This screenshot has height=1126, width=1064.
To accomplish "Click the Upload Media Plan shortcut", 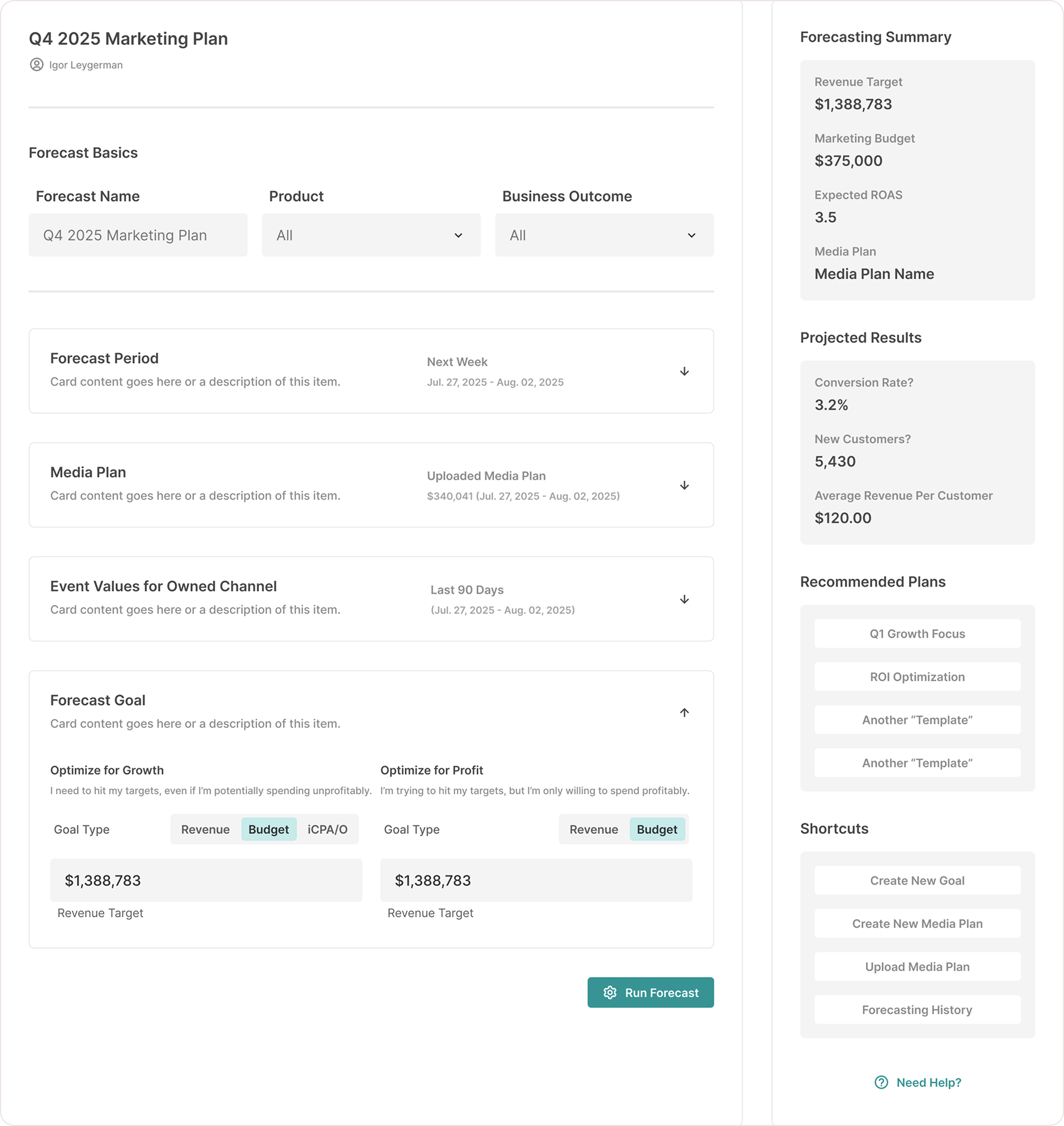I will 917,967.
